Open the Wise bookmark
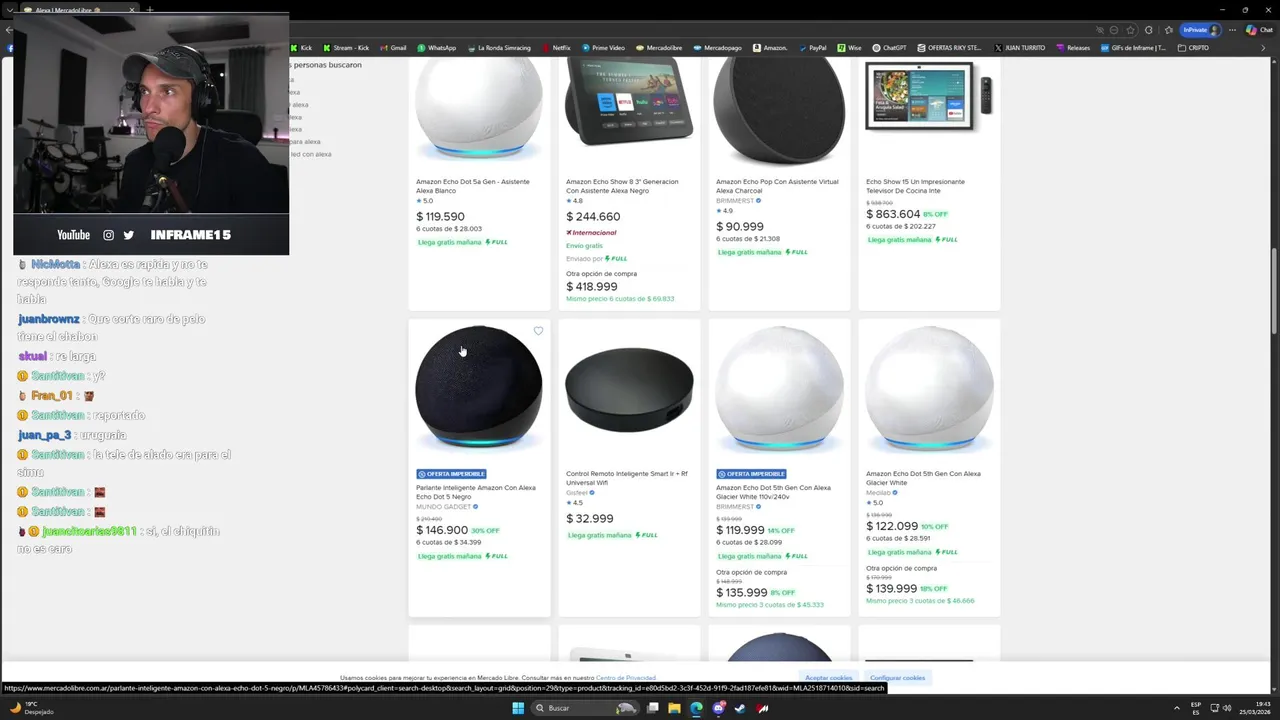Screen dimensions: 1280x720 849,48
